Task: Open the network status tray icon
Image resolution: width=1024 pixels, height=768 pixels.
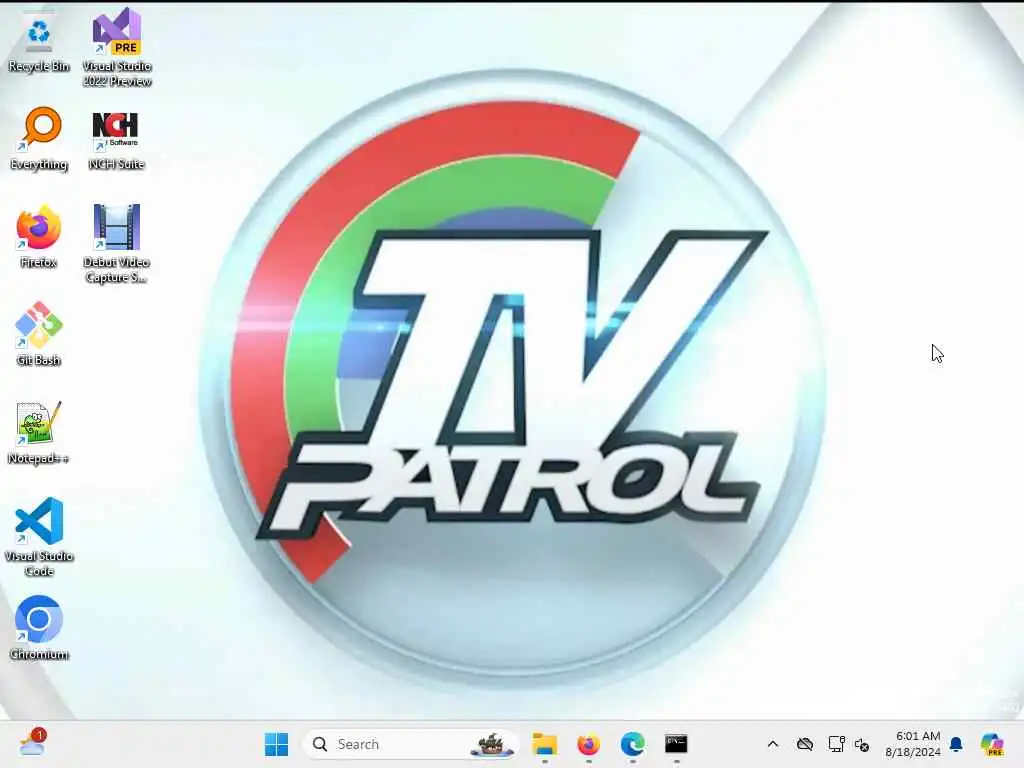Action: (x=836, y=744)
